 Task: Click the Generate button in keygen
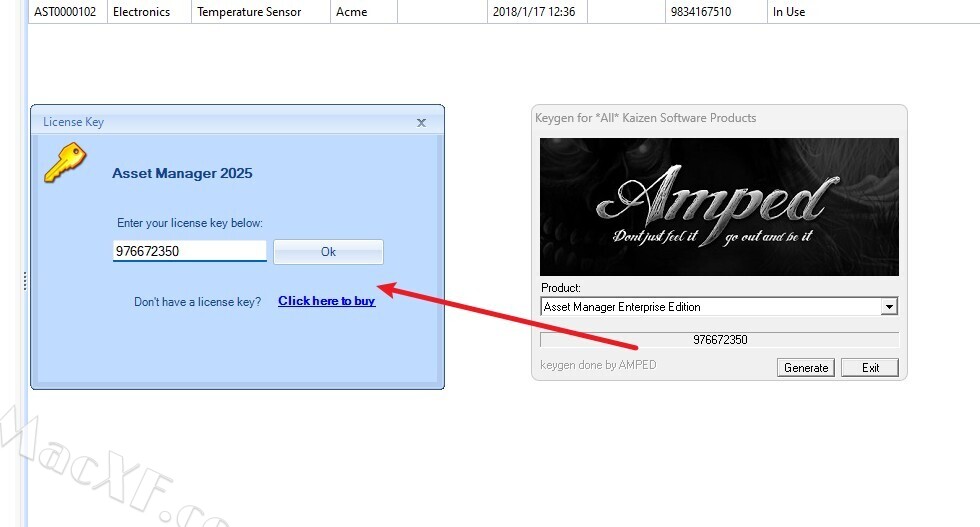click(x=806, y=368)
